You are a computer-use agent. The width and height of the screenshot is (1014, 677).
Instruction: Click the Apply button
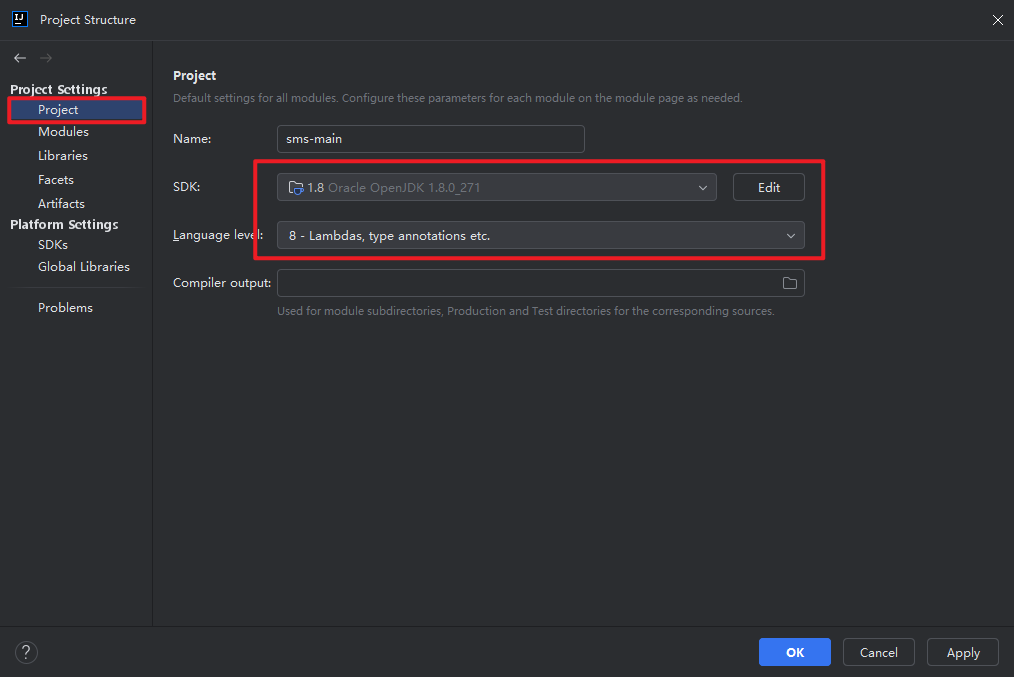click(963, 652)
